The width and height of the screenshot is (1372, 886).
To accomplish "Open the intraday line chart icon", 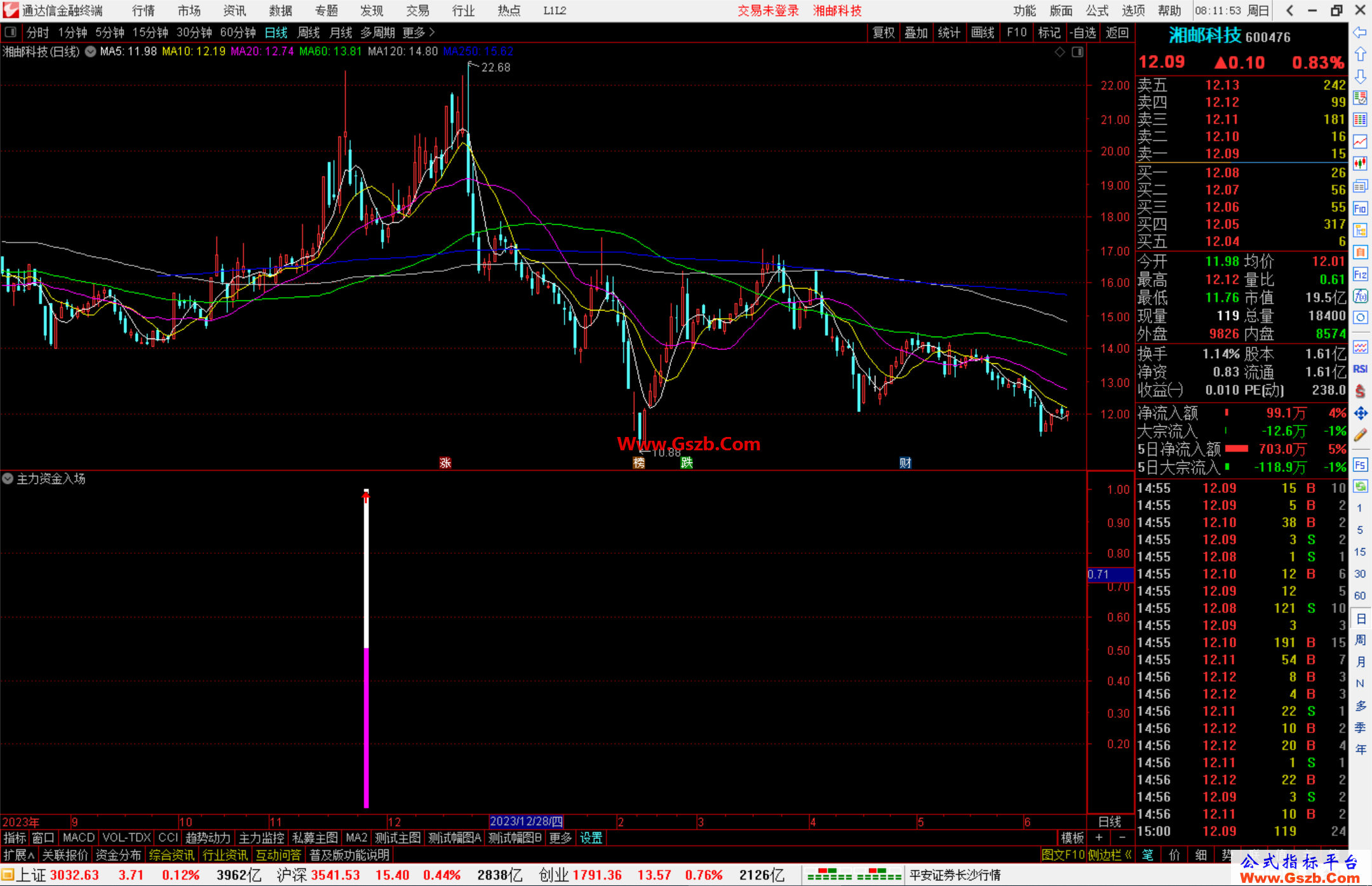I will coord(1360,142).
